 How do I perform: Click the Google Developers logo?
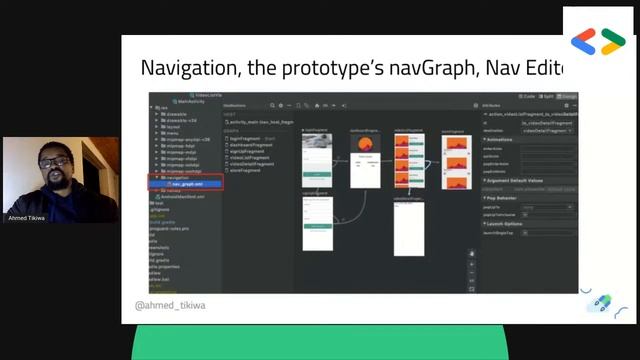coord(598,41)
